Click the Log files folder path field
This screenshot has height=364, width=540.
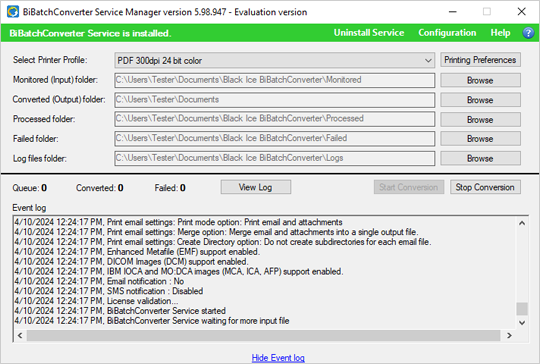point(274,158)
